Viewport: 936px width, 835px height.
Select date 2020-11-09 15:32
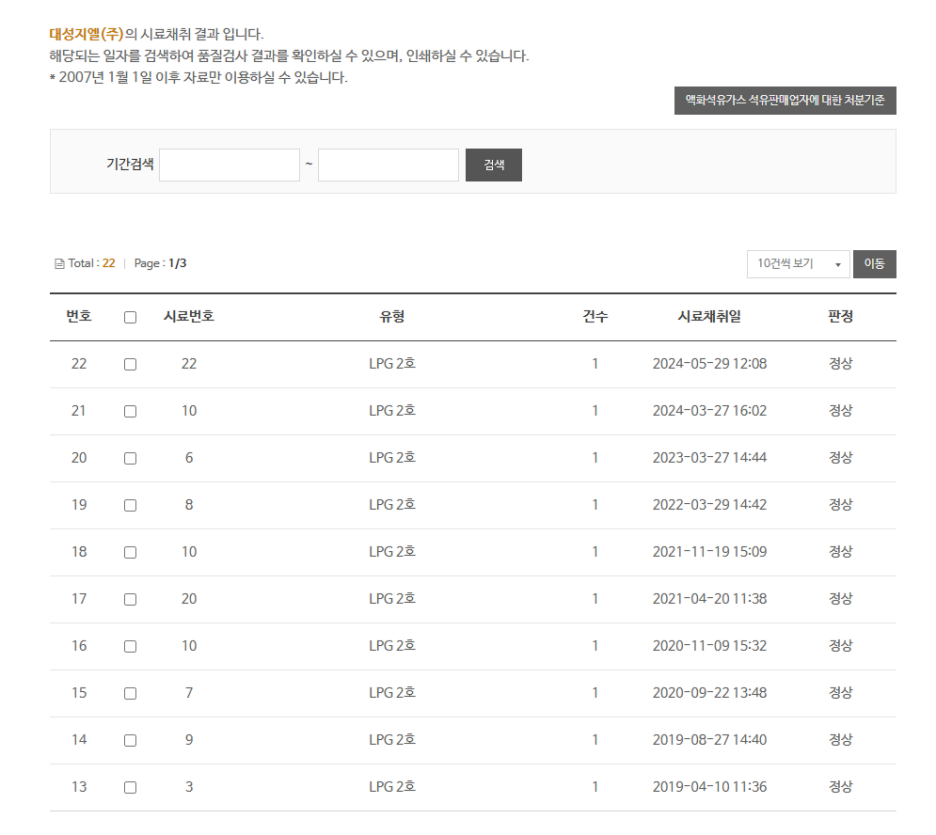(709, 646)
